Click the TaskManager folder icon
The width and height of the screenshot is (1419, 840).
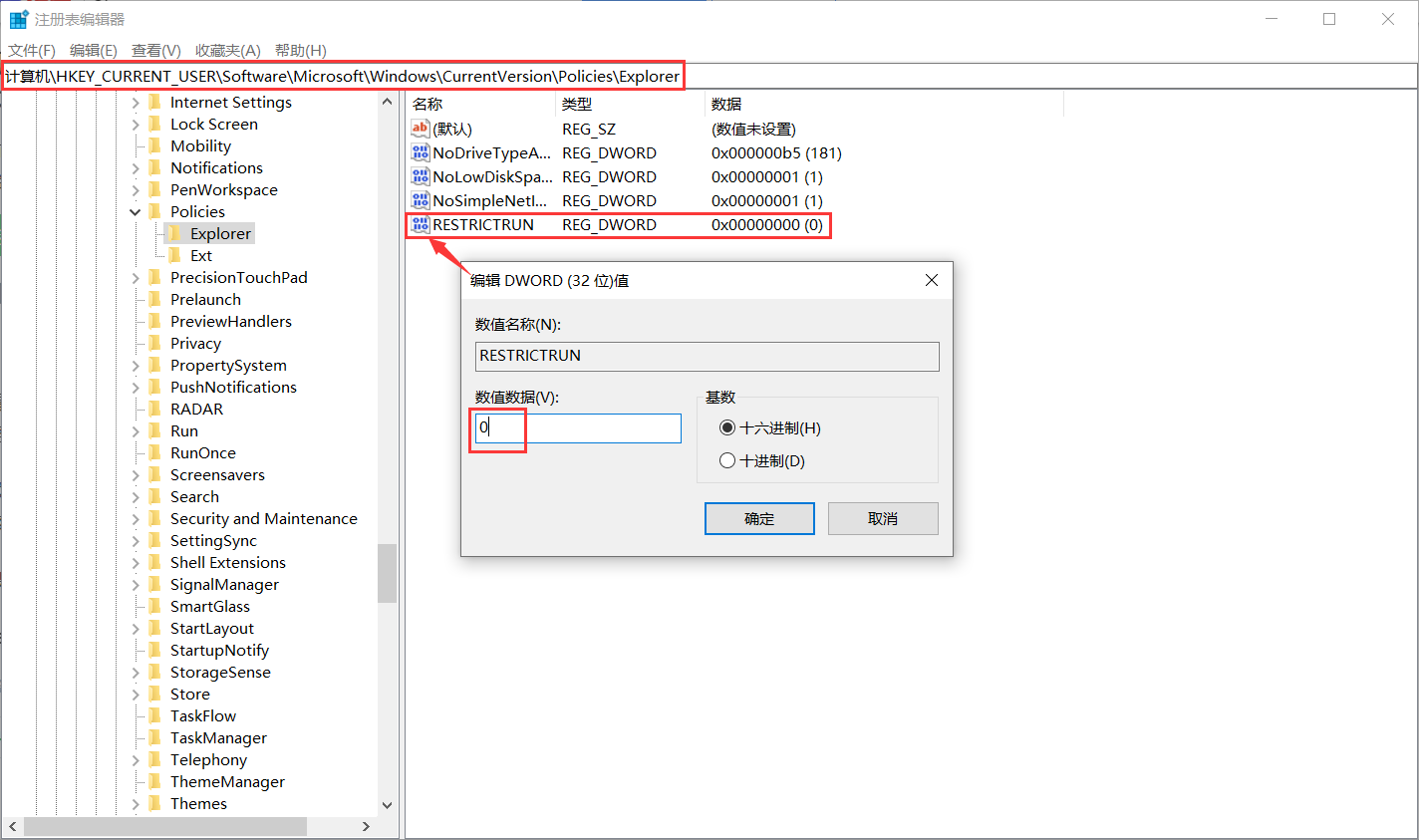[154, 737]
